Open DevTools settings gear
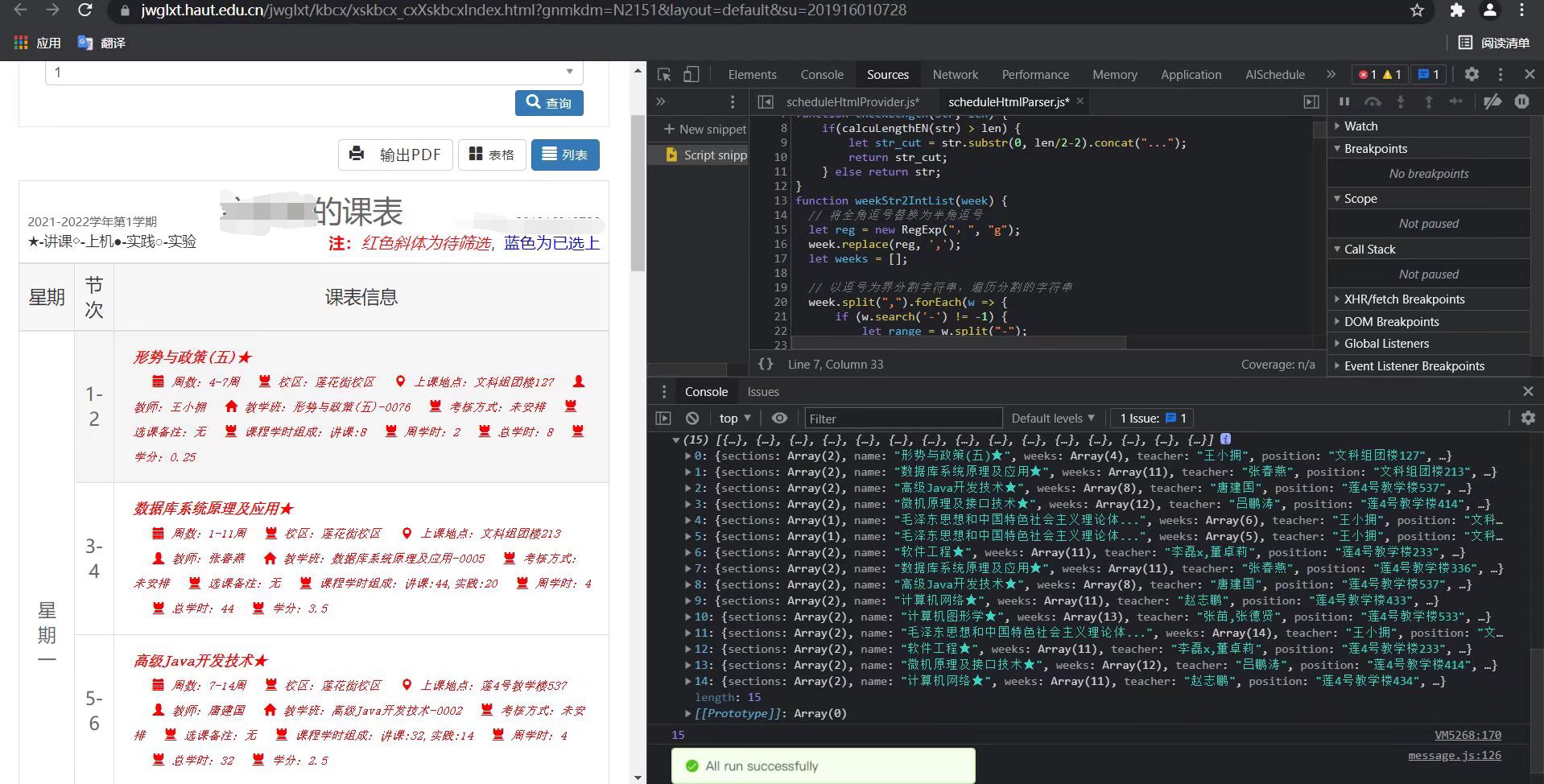This screenshot has width=1544, height=784. (x=1472, y=74)
